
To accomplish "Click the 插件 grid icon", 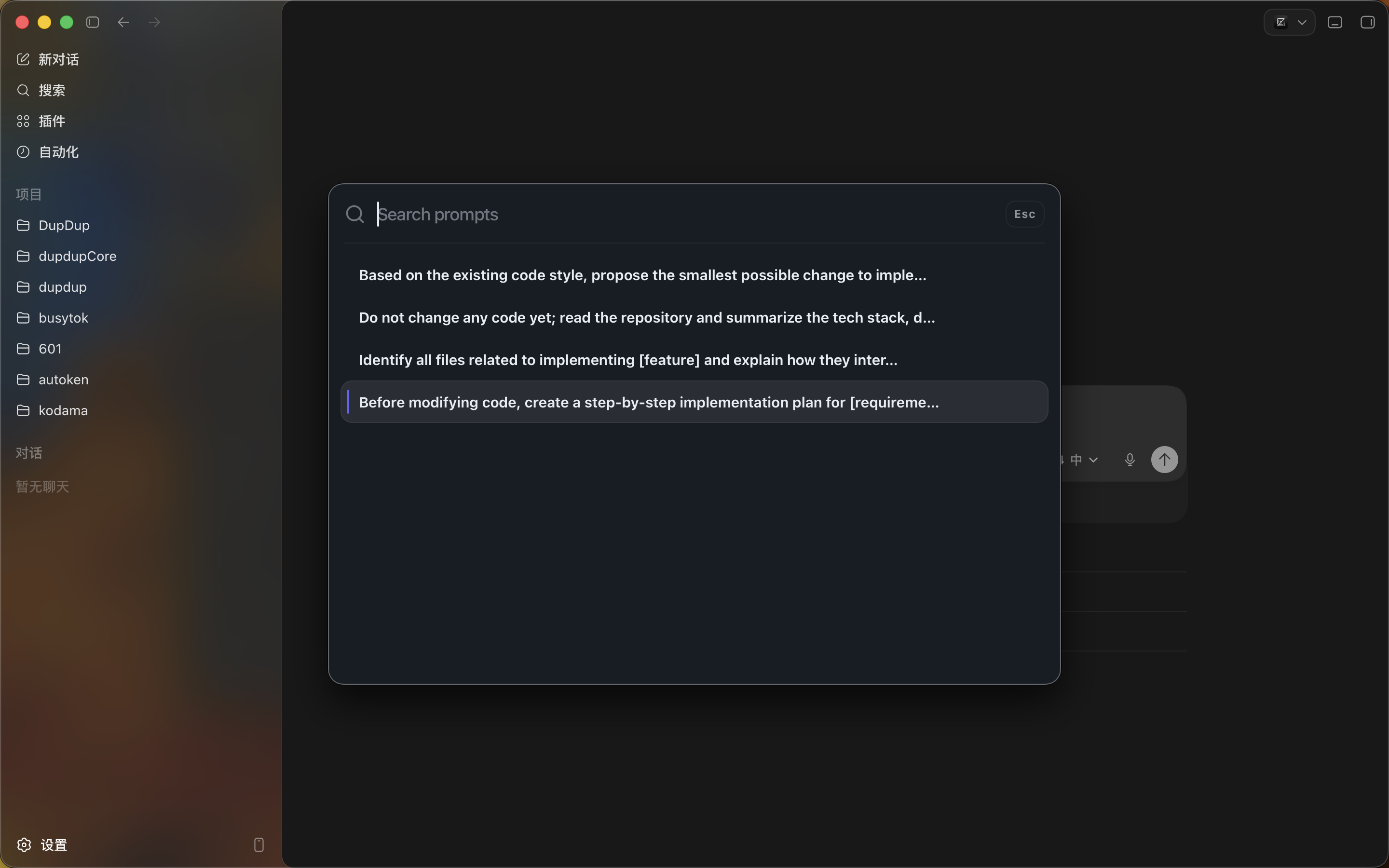I will click(x=23, y=121).
